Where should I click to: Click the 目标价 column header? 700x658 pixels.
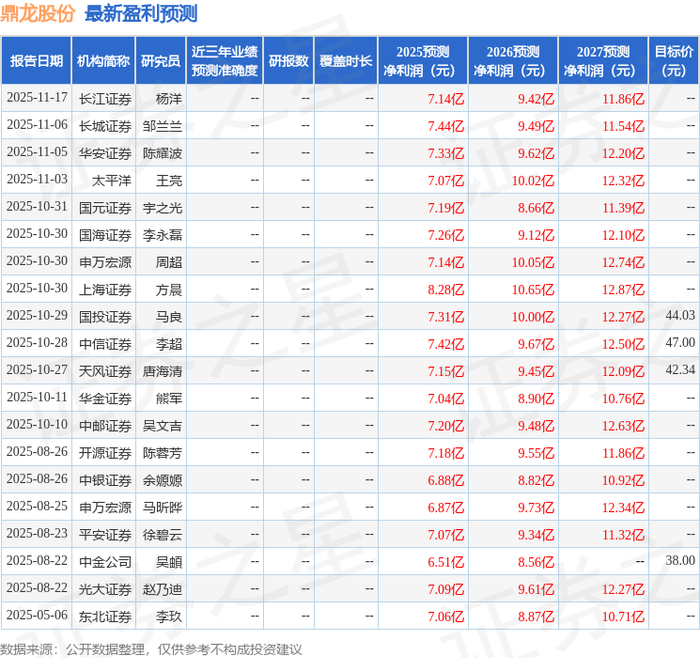point(674,61)
